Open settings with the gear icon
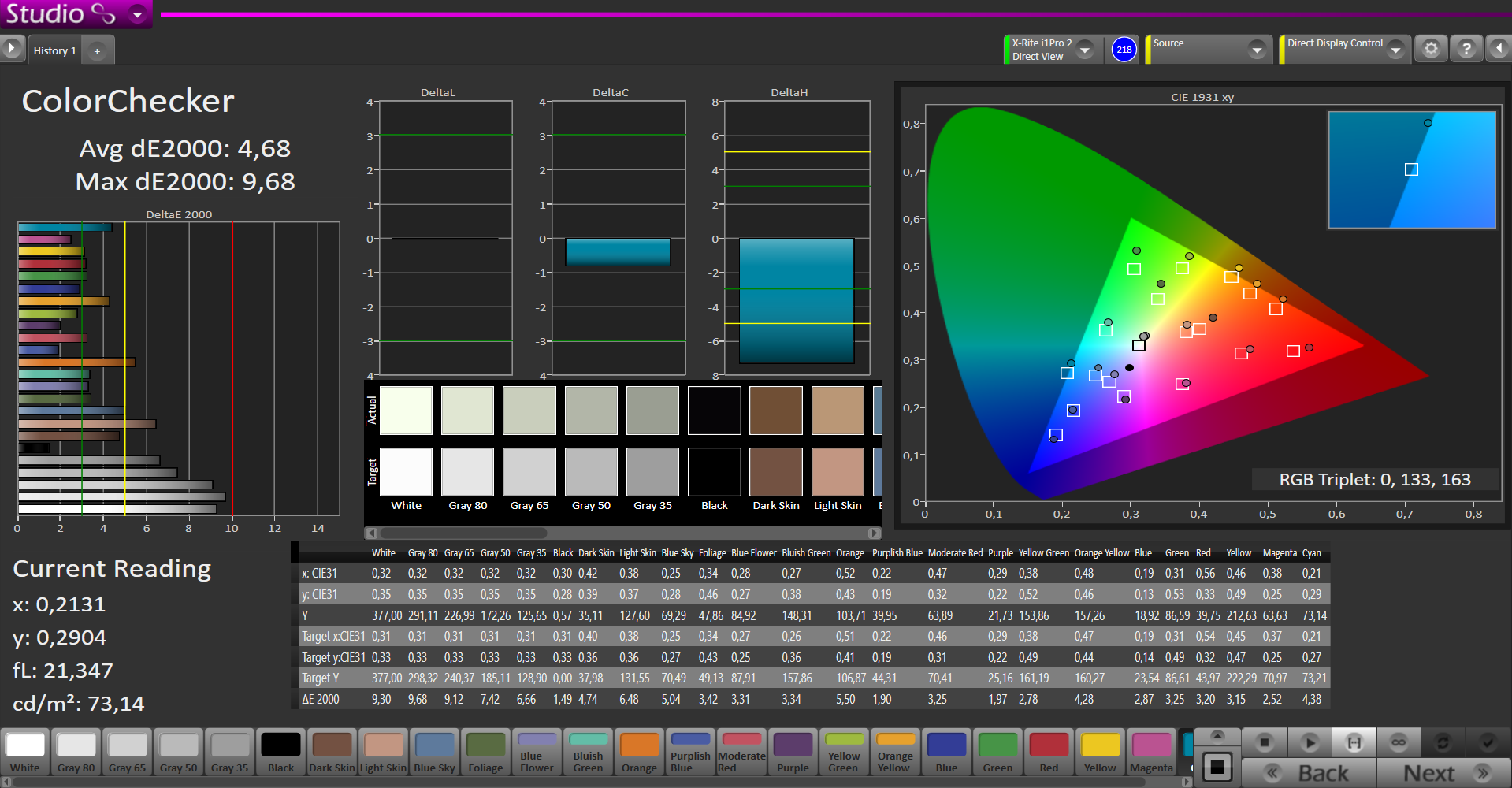 1431,50
